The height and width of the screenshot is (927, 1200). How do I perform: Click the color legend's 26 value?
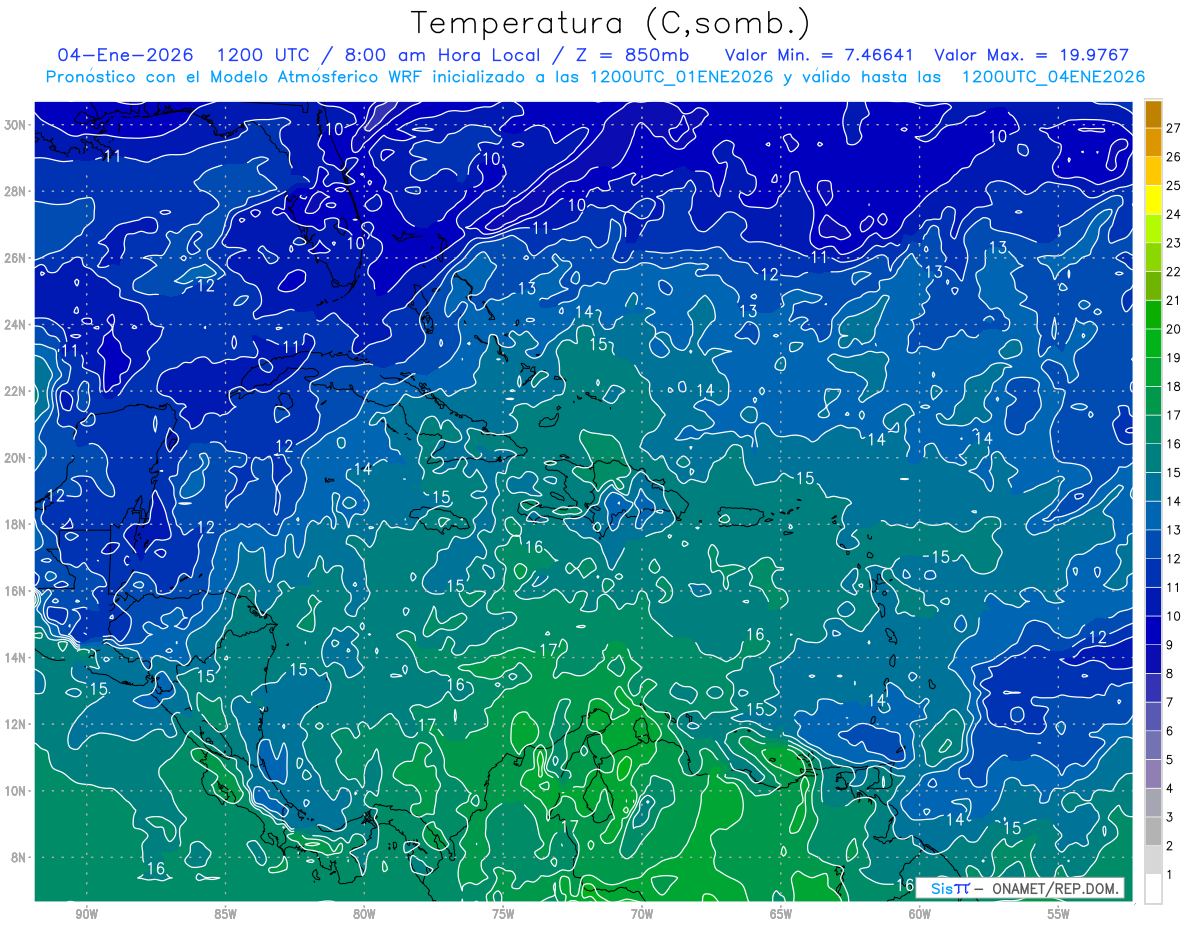tap(1173, 156)
